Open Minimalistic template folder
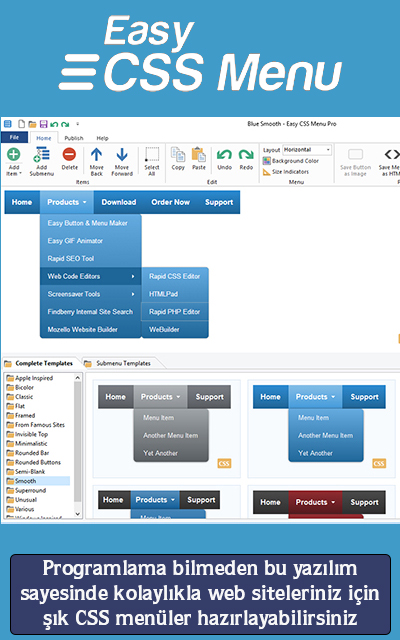Viewport: 400px width, 640px height. point(27,444)
